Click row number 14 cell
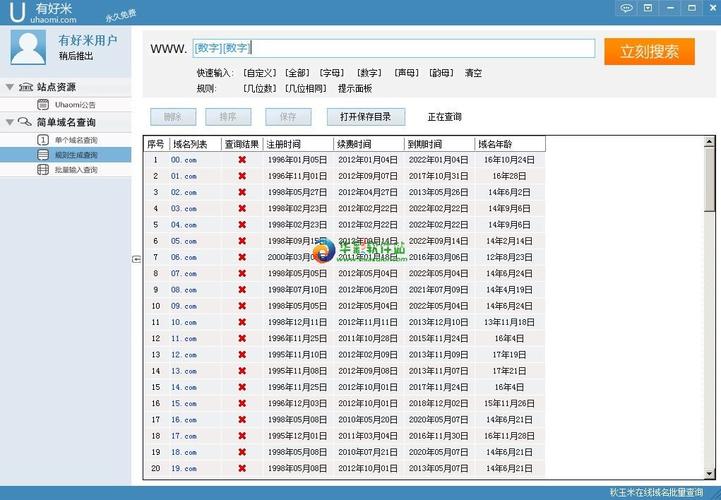 [x=156, y=371]
